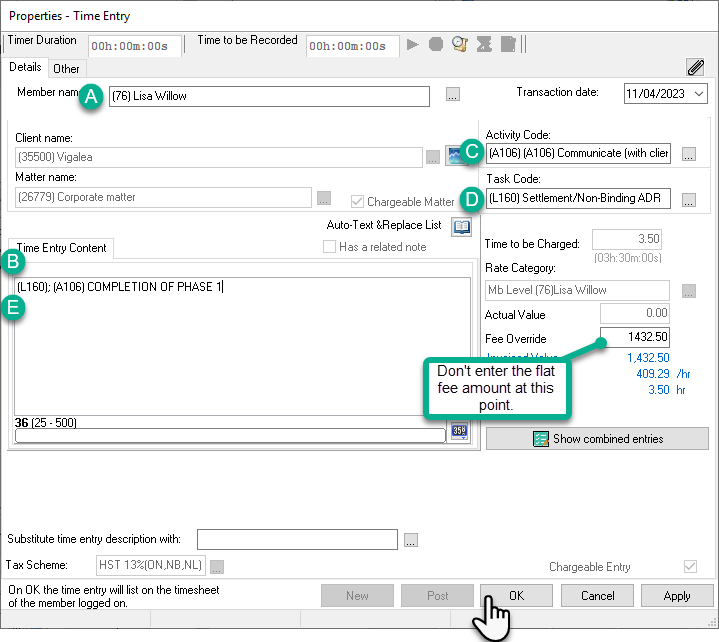The height and width of the screenshot is (642, 719).
Task: Select the Time Entry Content tab
Action: point(61,248)
